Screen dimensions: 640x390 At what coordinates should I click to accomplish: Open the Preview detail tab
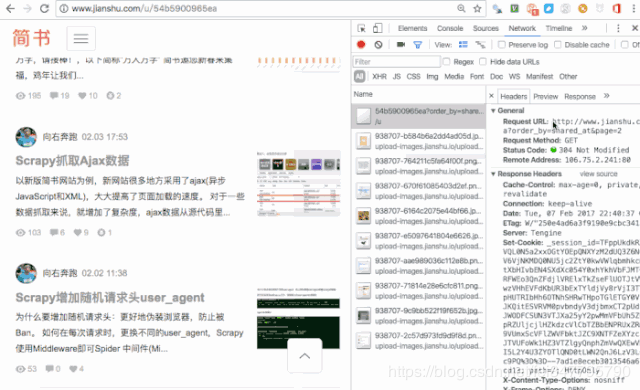pyautogui.click(x=545, y=96)
